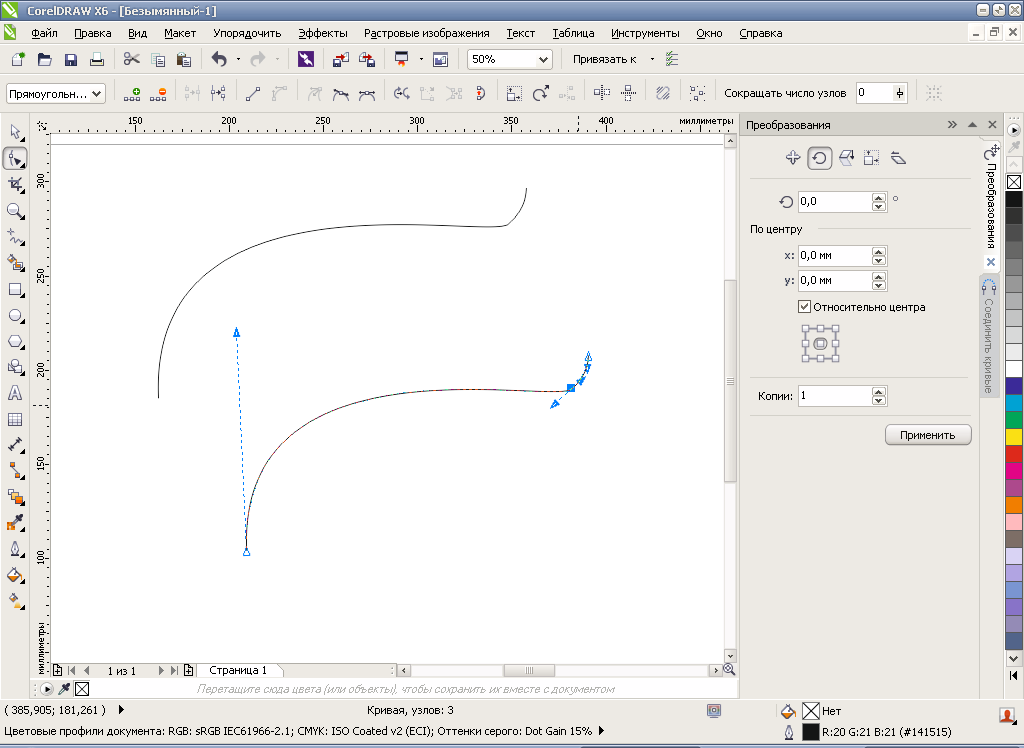
Task: Select the Shape edit tool
Action: click(15, 159)
